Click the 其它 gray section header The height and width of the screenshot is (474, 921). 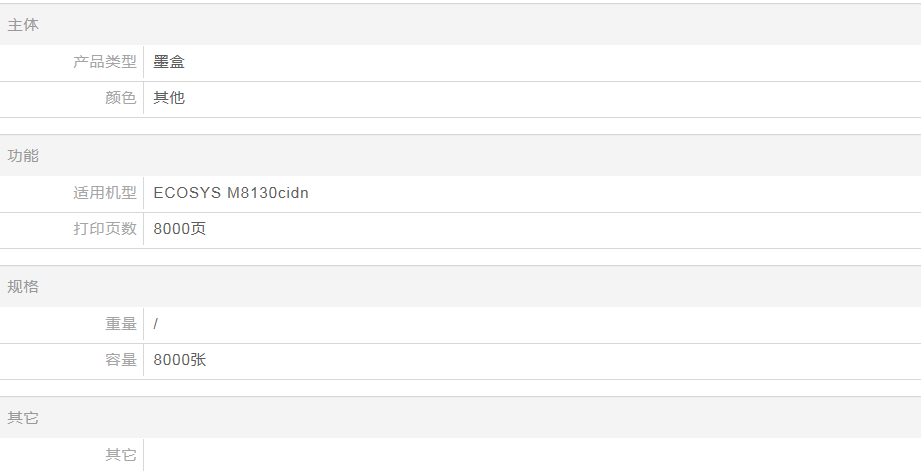pyautogui.click(x=23, y=418)
